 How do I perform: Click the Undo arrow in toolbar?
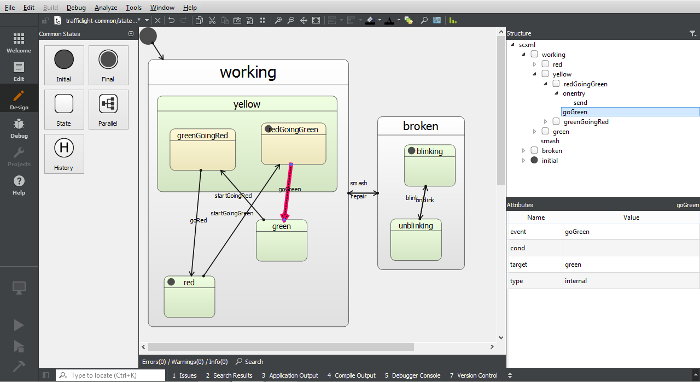(x=171, y=20)
